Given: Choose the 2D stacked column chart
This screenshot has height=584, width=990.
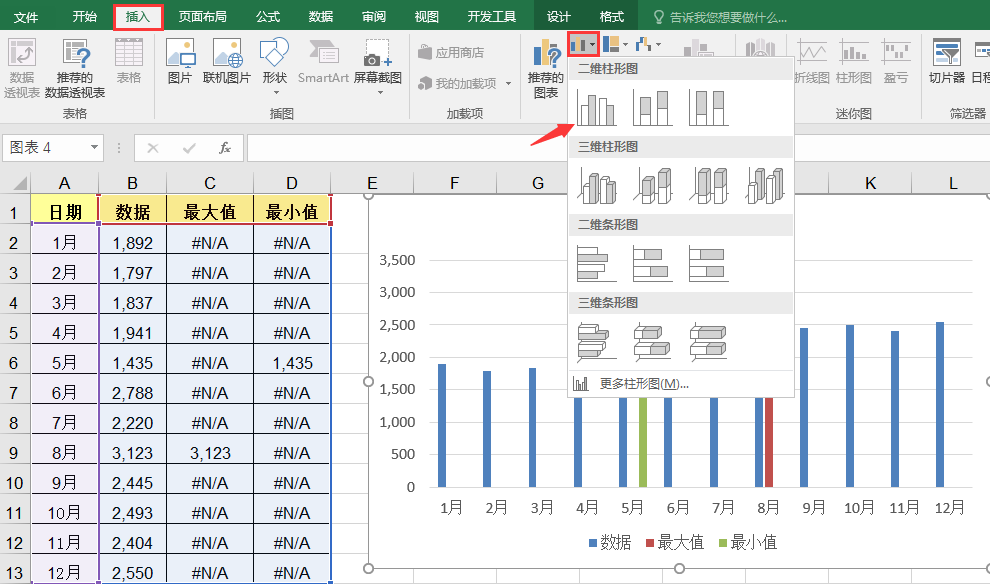Looking at the screenshot, I should (652, 108).
